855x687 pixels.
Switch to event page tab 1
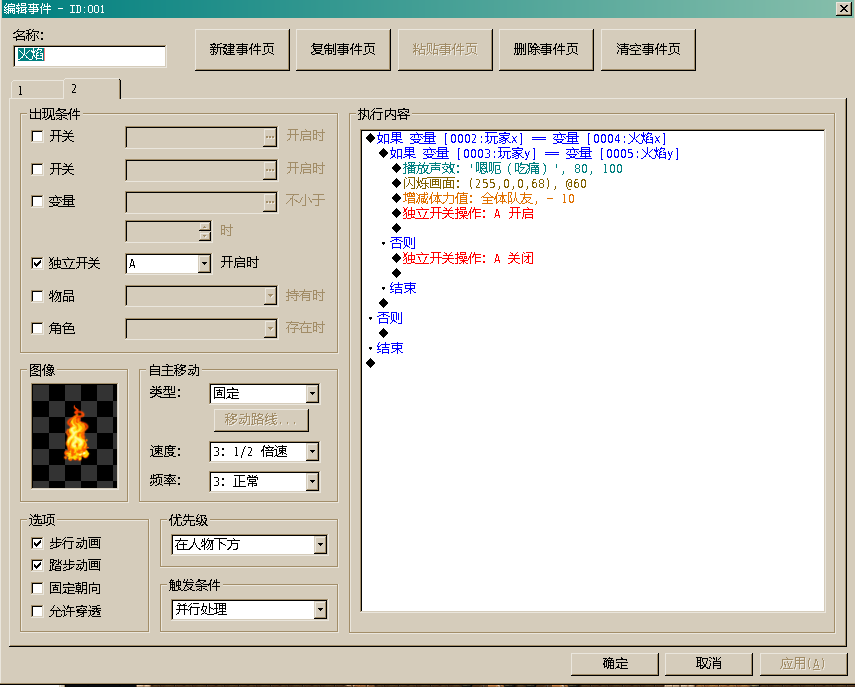point(36,90)
